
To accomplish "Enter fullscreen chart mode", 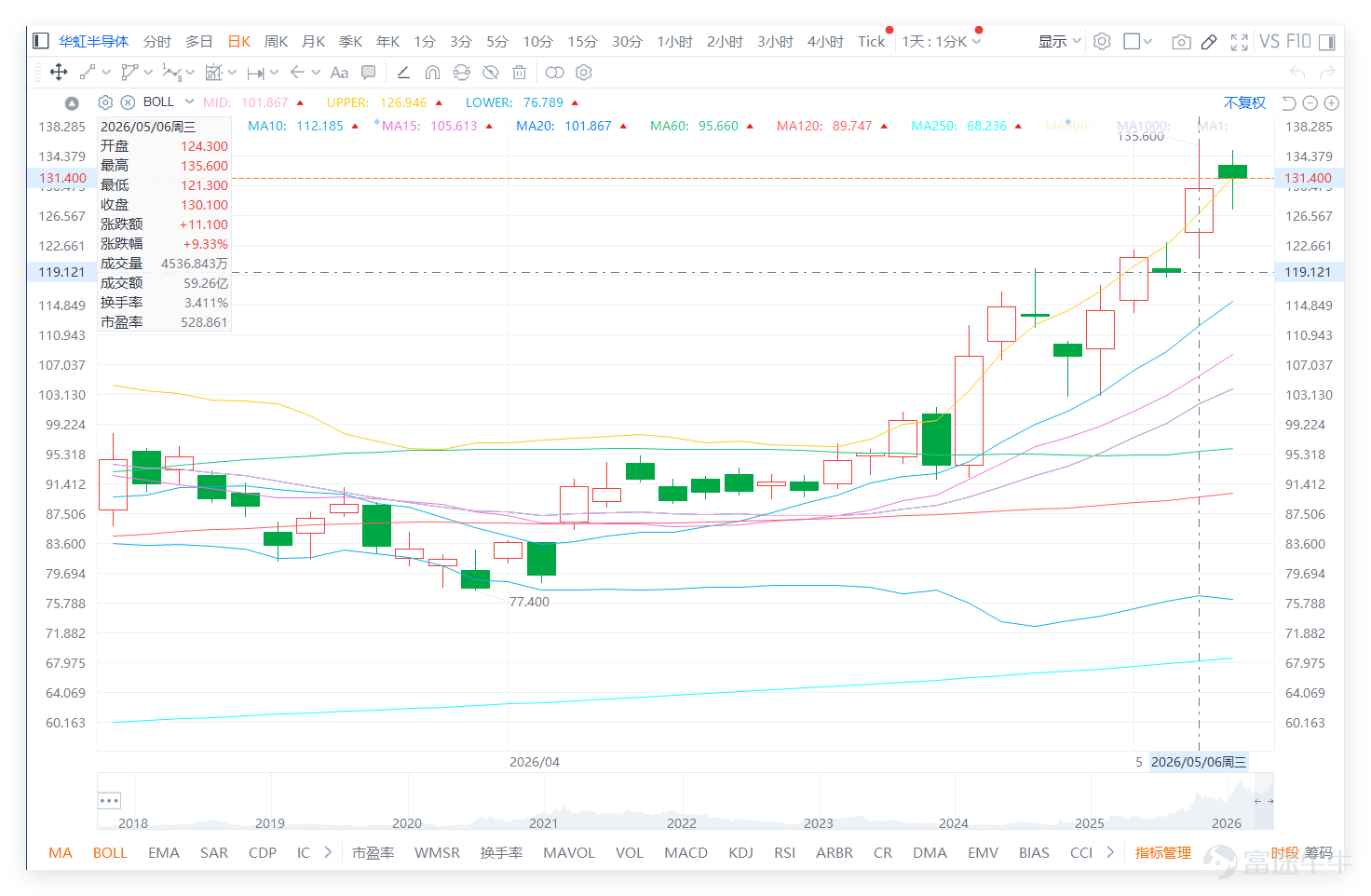I will point(1239,41).
